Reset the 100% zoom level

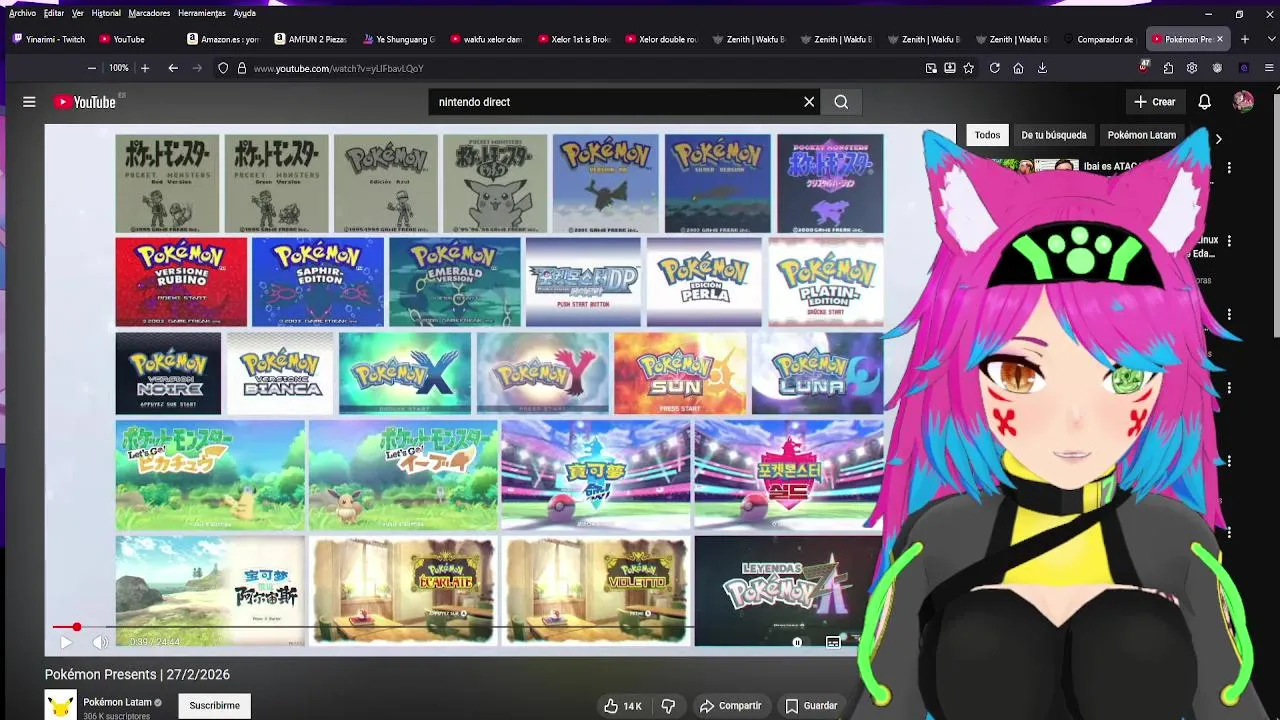coord(119,68)
